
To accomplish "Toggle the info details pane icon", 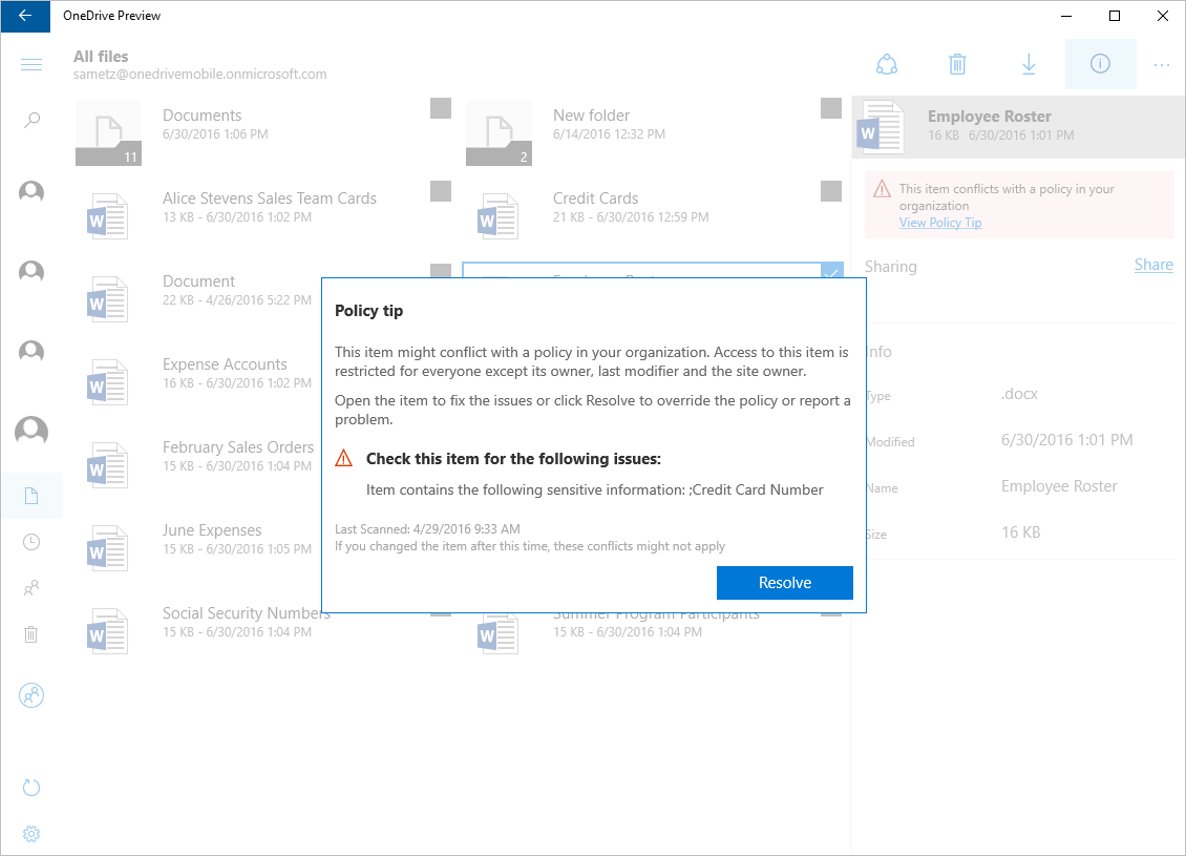I will [x=1100, y=64].
